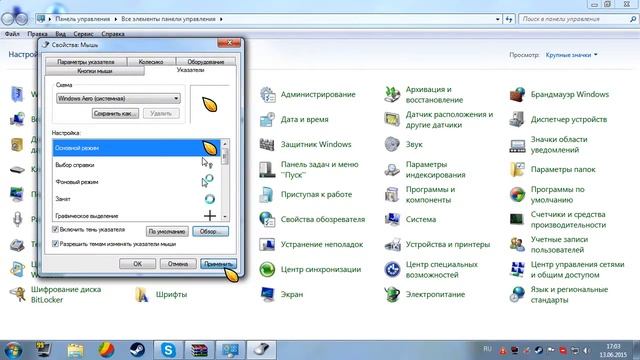Click the Отмена button
This screenshot has width=640, height=360.
point(178,264)
